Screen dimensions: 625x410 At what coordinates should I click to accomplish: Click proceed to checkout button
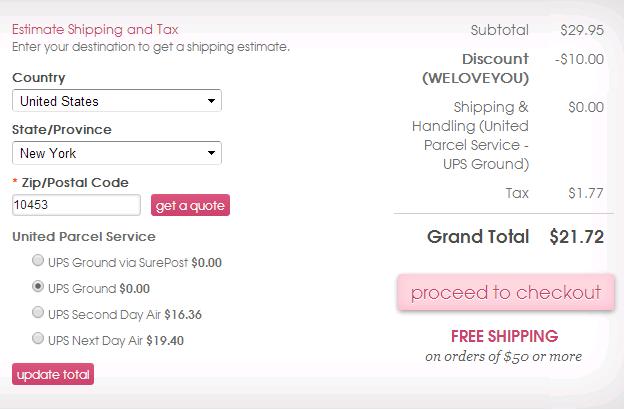pos(506,292)
